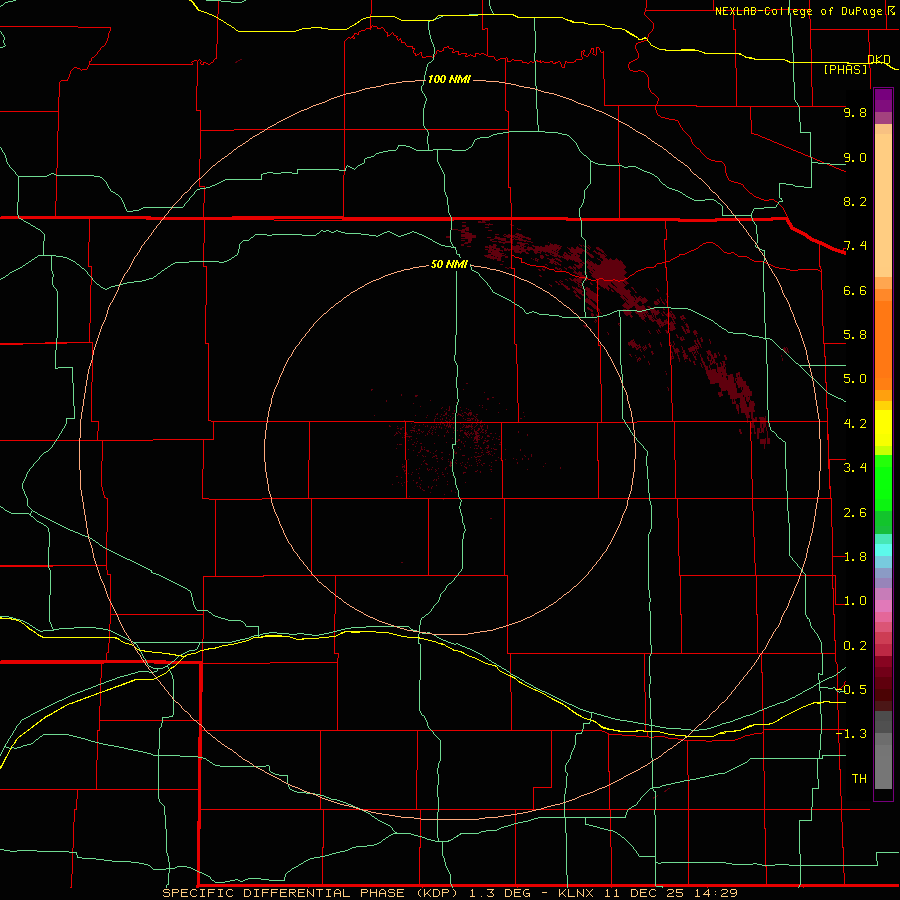Pick the cyan band of the color scale

(x=883, y=550)
